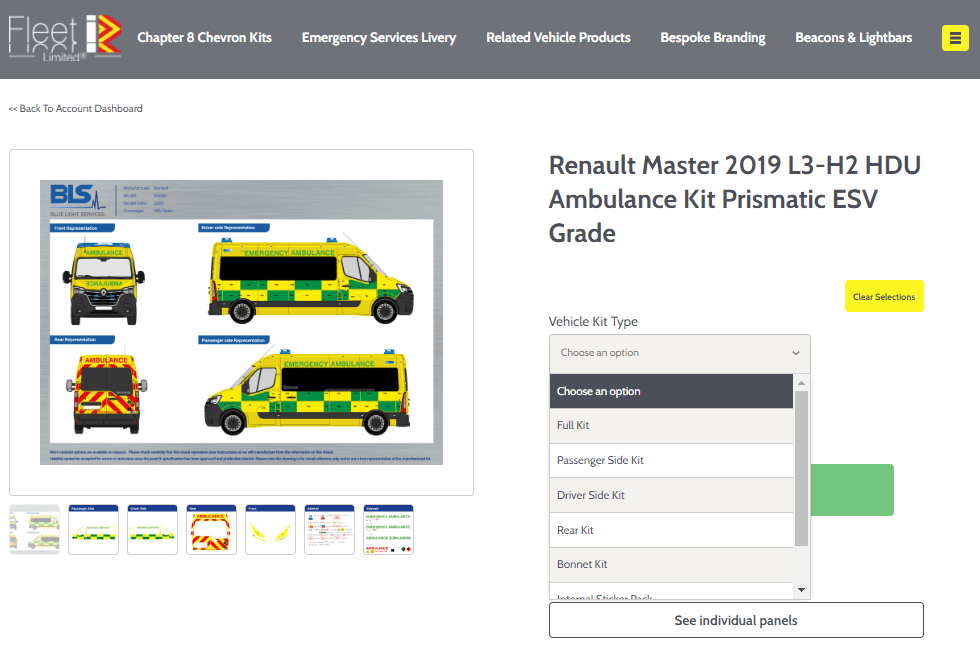Choose Rear Kit option
Image resolution: width=980 pixels, height=662 pixels.
[671, 531]
